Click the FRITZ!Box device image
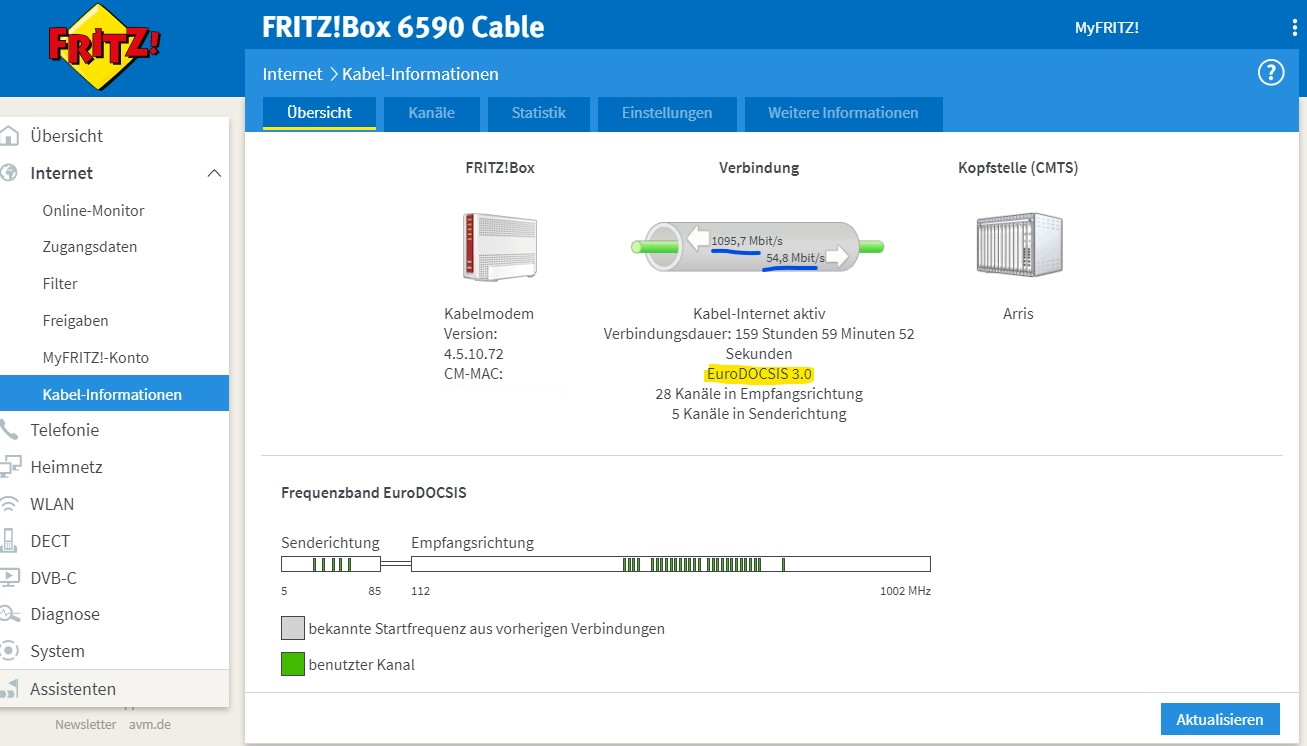This screenshot has height=746, width=1307. pyautogui.click(x=499, y=247)
